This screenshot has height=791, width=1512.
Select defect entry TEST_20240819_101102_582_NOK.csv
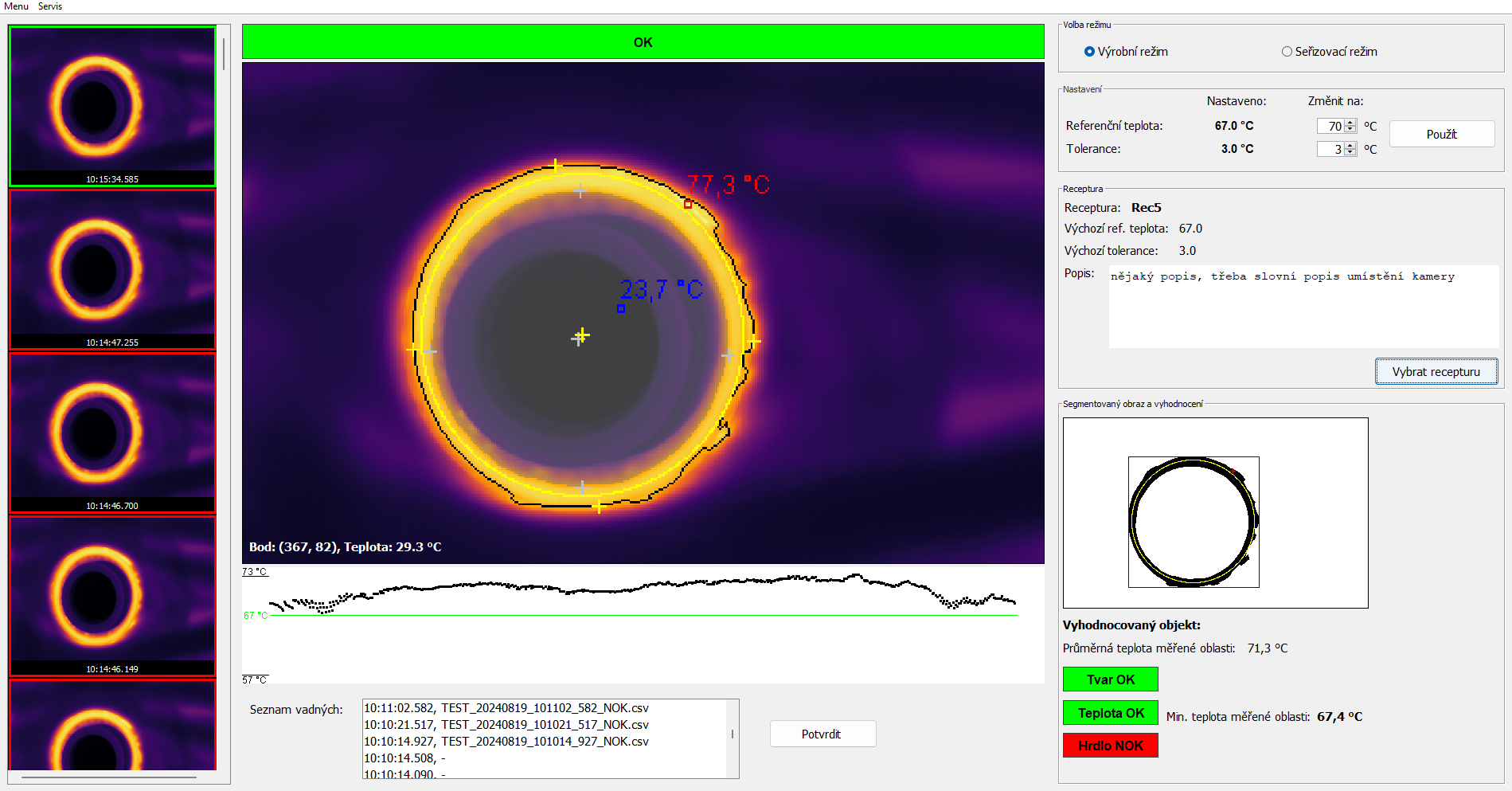point(506,708)
